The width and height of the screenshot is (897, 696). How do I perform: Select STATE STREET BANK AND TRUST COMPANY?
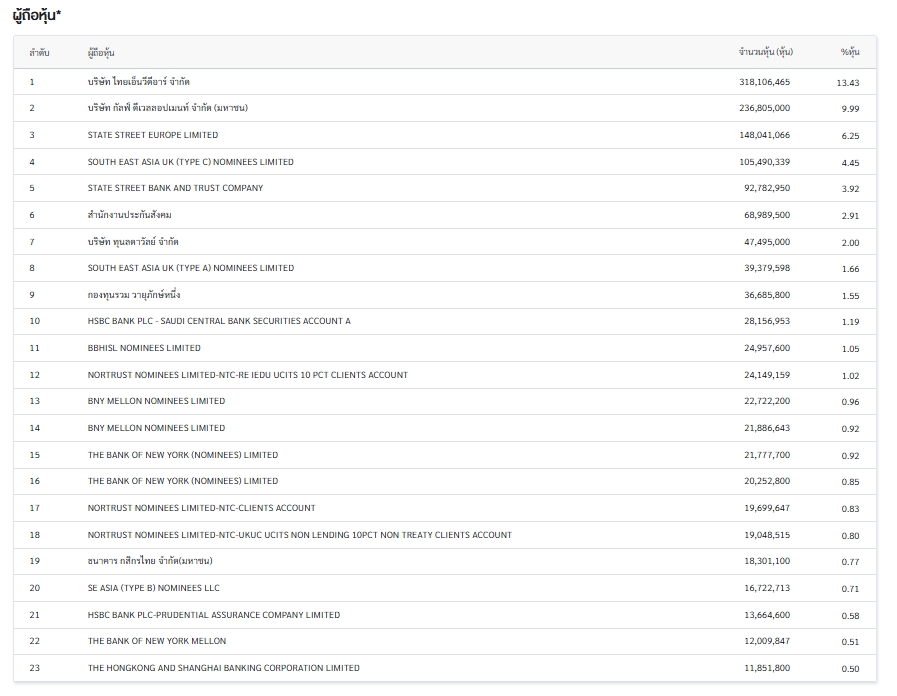pos(175,188)
